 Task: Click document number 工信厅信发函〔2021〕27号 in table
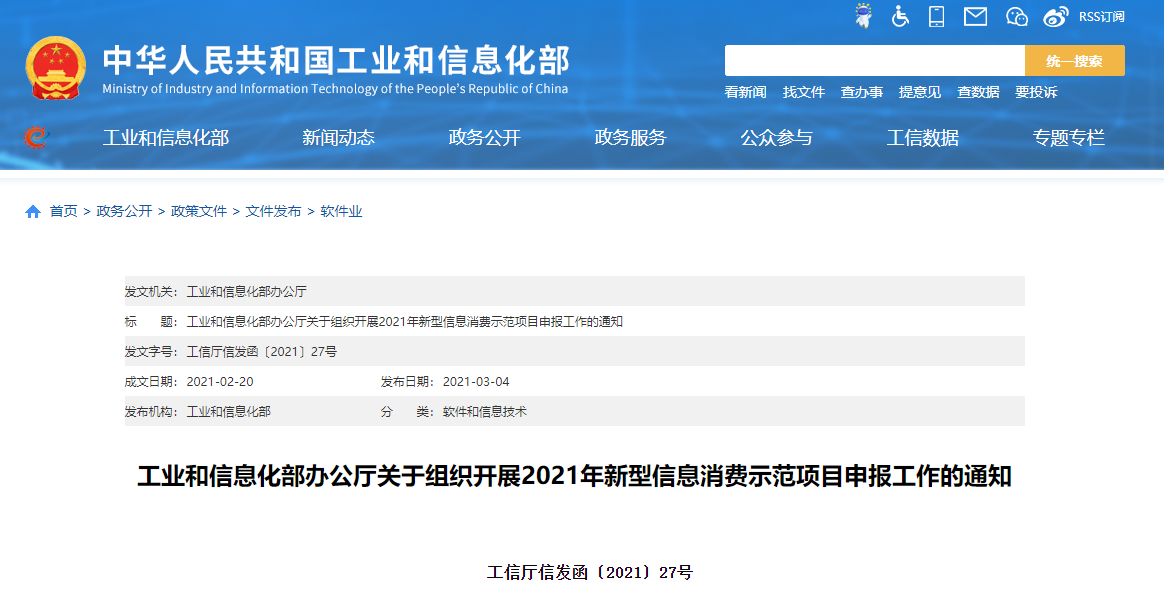261,351
